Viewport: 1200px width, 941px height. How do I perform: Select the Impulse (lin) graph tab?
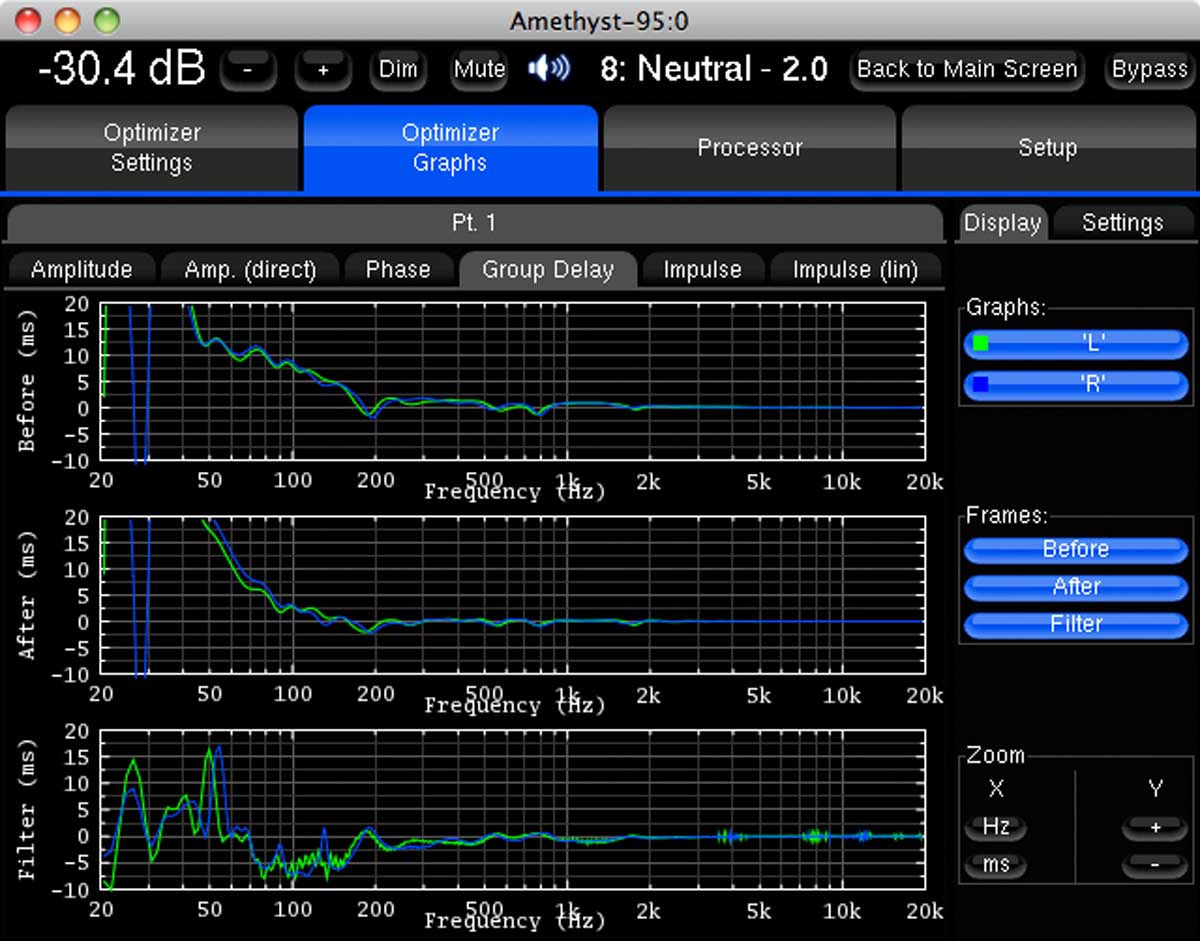pyautogui.click(x=854, y=270)
